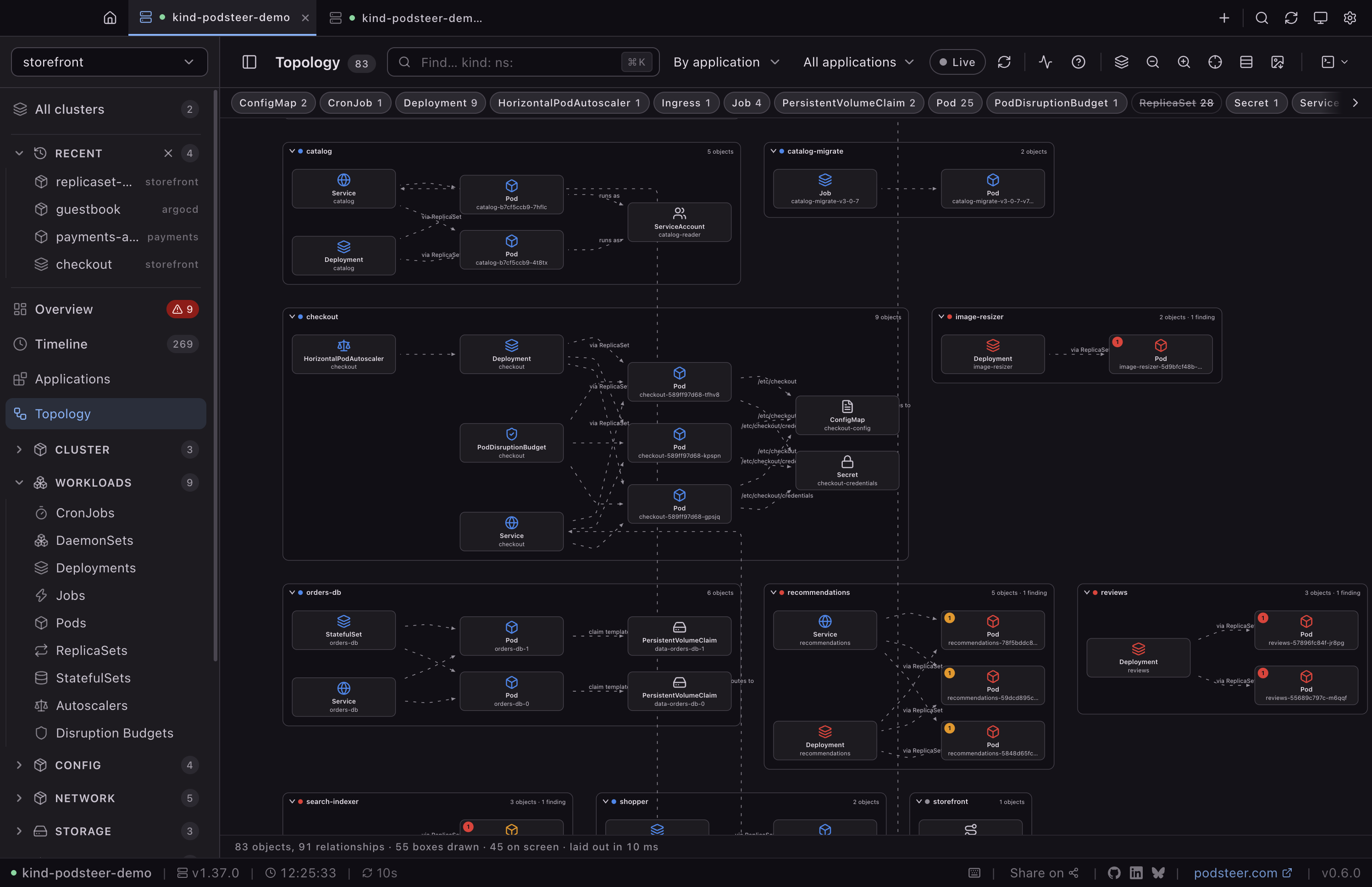Open the help question mark icon
1372x887 pixels.
click(x=1079, y=61)
